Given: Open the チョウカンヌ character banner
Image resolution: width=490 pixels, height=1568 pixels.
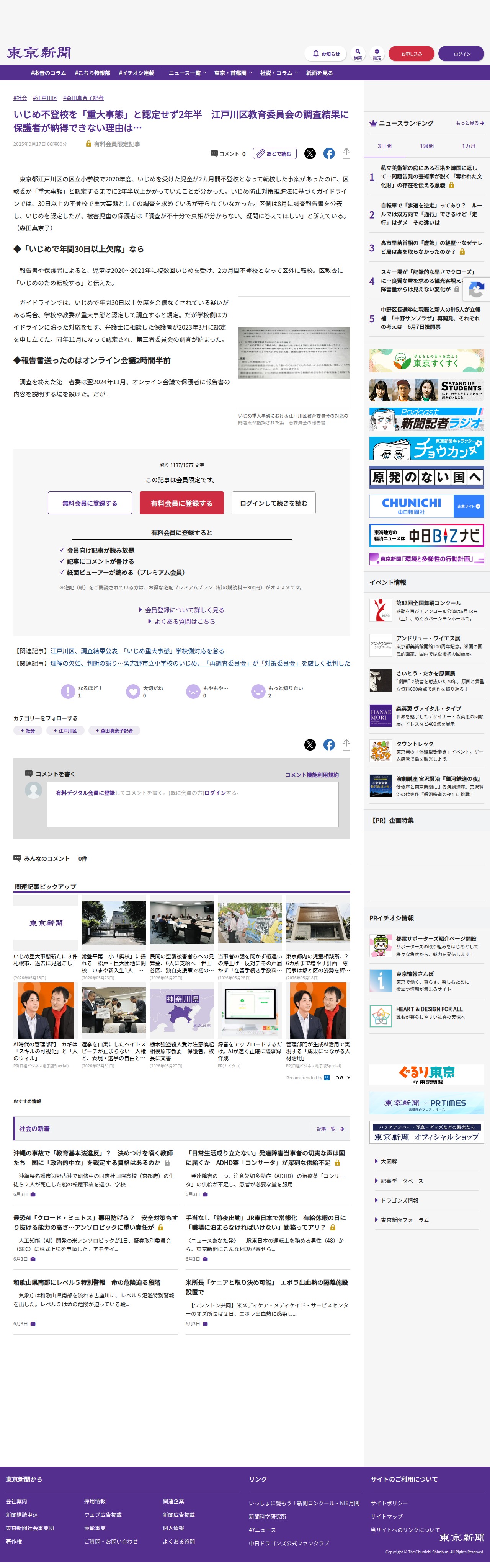Looking at the screenshot, I should click(427, 448).
